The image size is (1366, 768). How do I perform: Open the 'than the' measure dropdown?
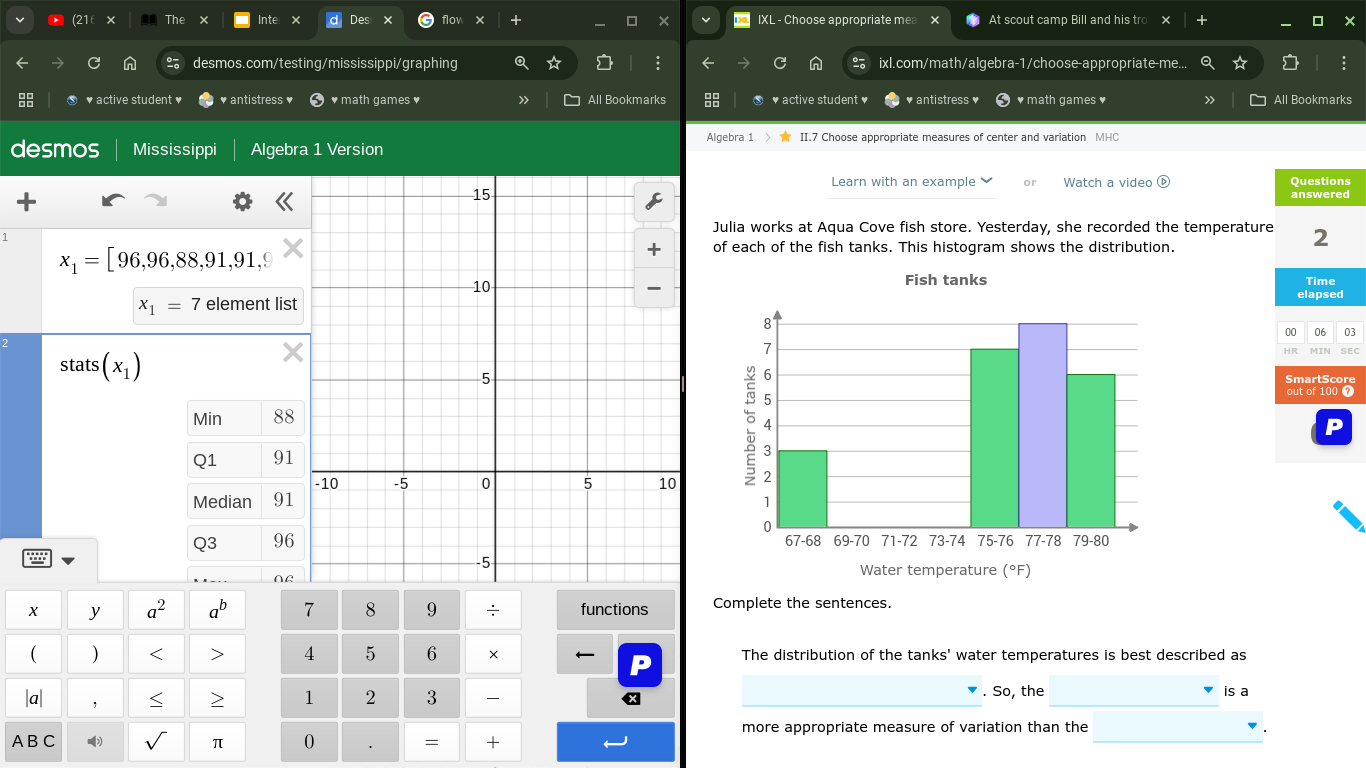(1177, 727)
